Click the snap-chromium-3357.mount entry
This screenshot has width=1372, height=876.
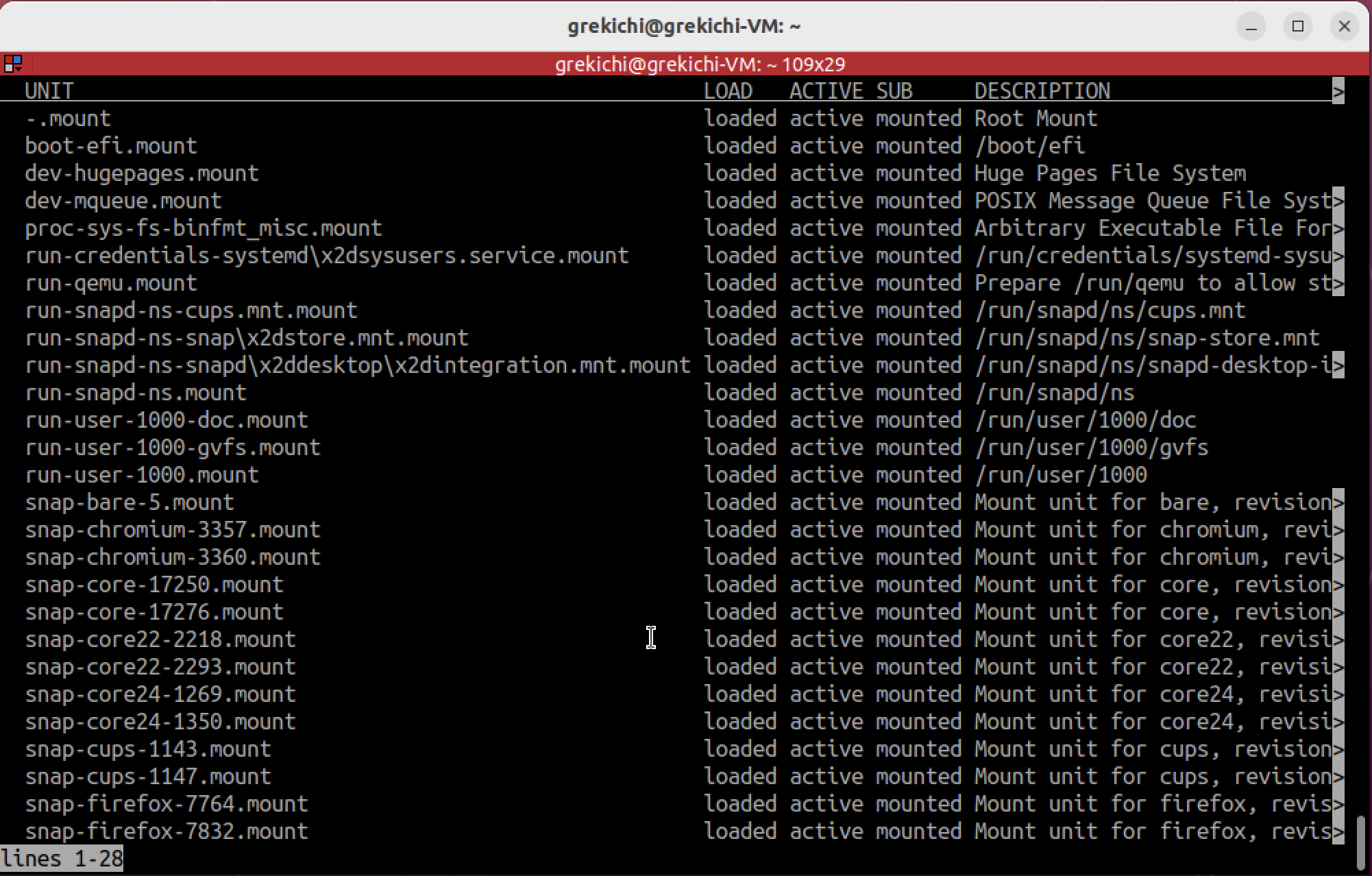click(x=173, y=530)
